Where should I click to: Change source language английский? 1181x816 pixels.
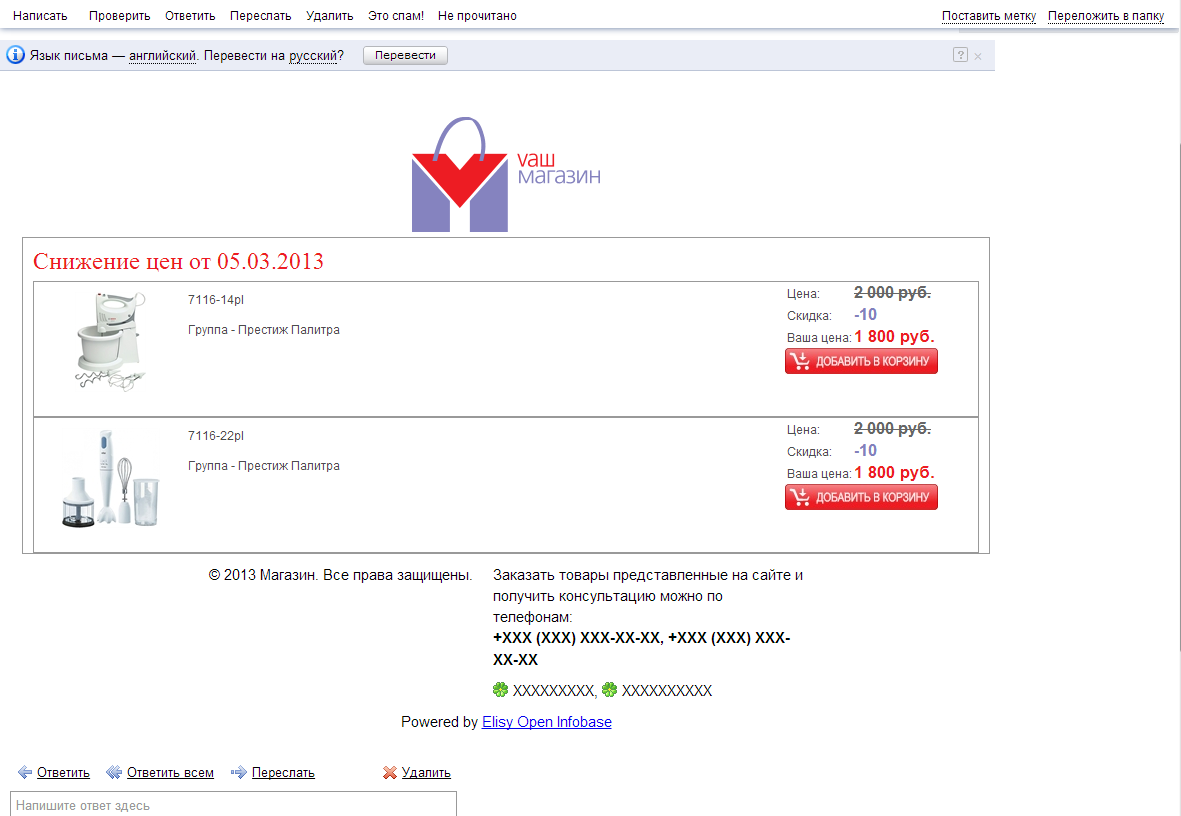click(162, 56)
